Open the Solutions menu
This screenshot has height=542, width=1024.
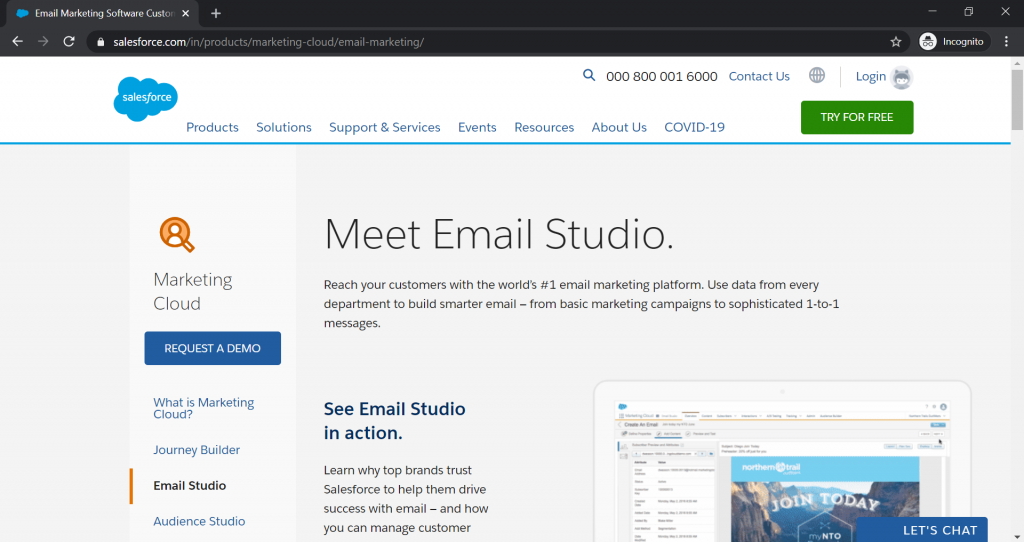tap(283, 127)
